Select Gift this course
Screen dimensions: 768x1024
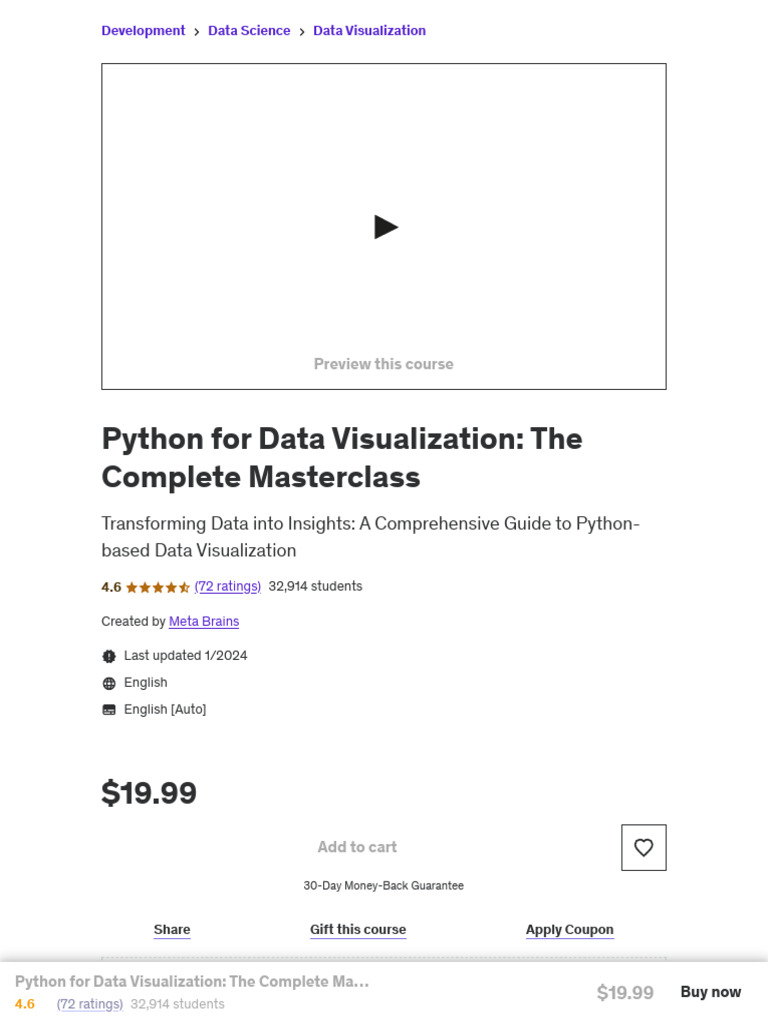click(358, 929)
